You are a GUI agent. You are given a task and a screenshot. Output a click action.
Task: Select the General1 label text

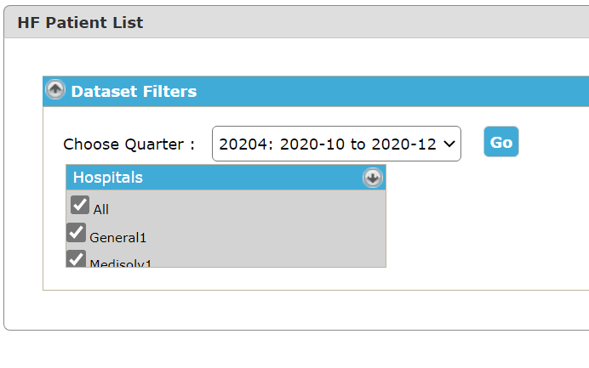click(118, 238)
